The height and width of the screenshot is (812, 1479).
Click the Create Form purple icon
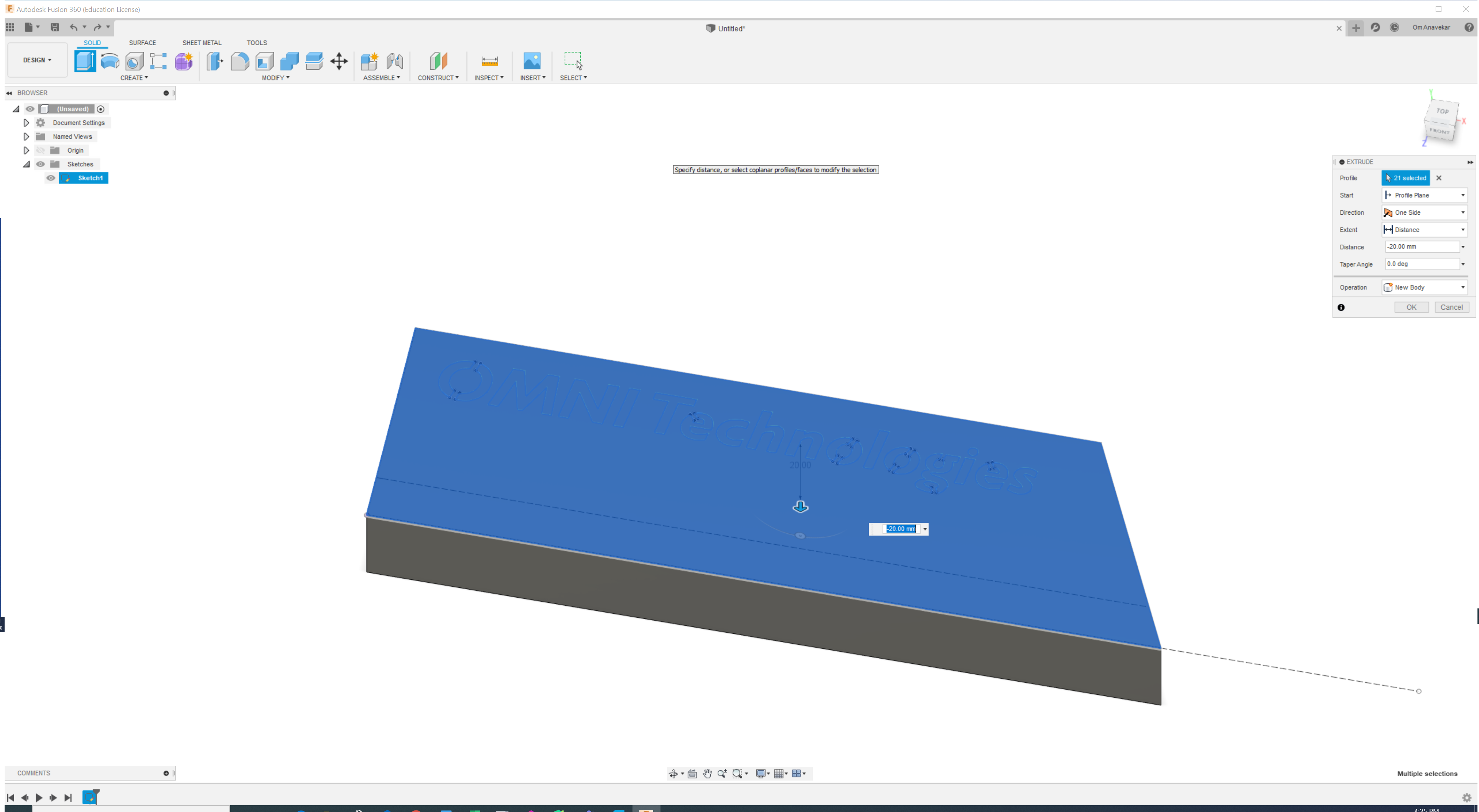pyautogui.click(x=184, y=61)
